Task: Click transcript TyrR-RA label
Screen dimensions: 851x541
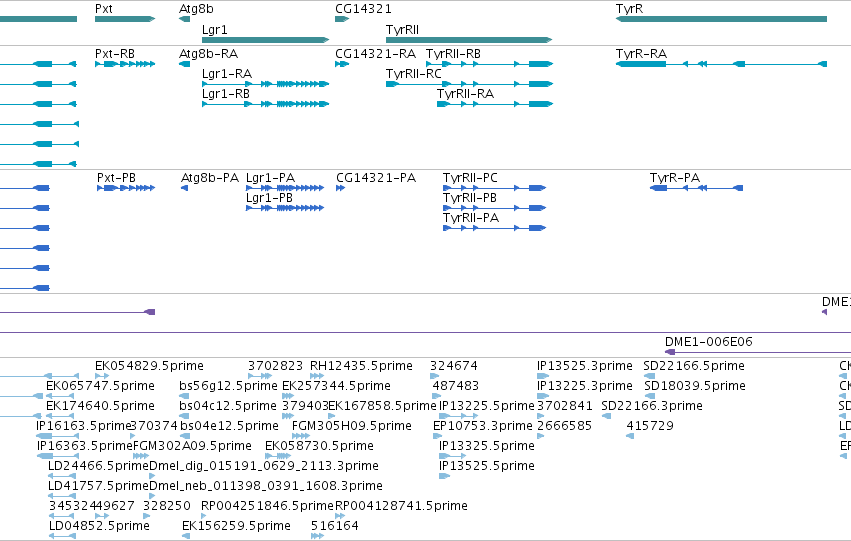Action: point(642,54)
